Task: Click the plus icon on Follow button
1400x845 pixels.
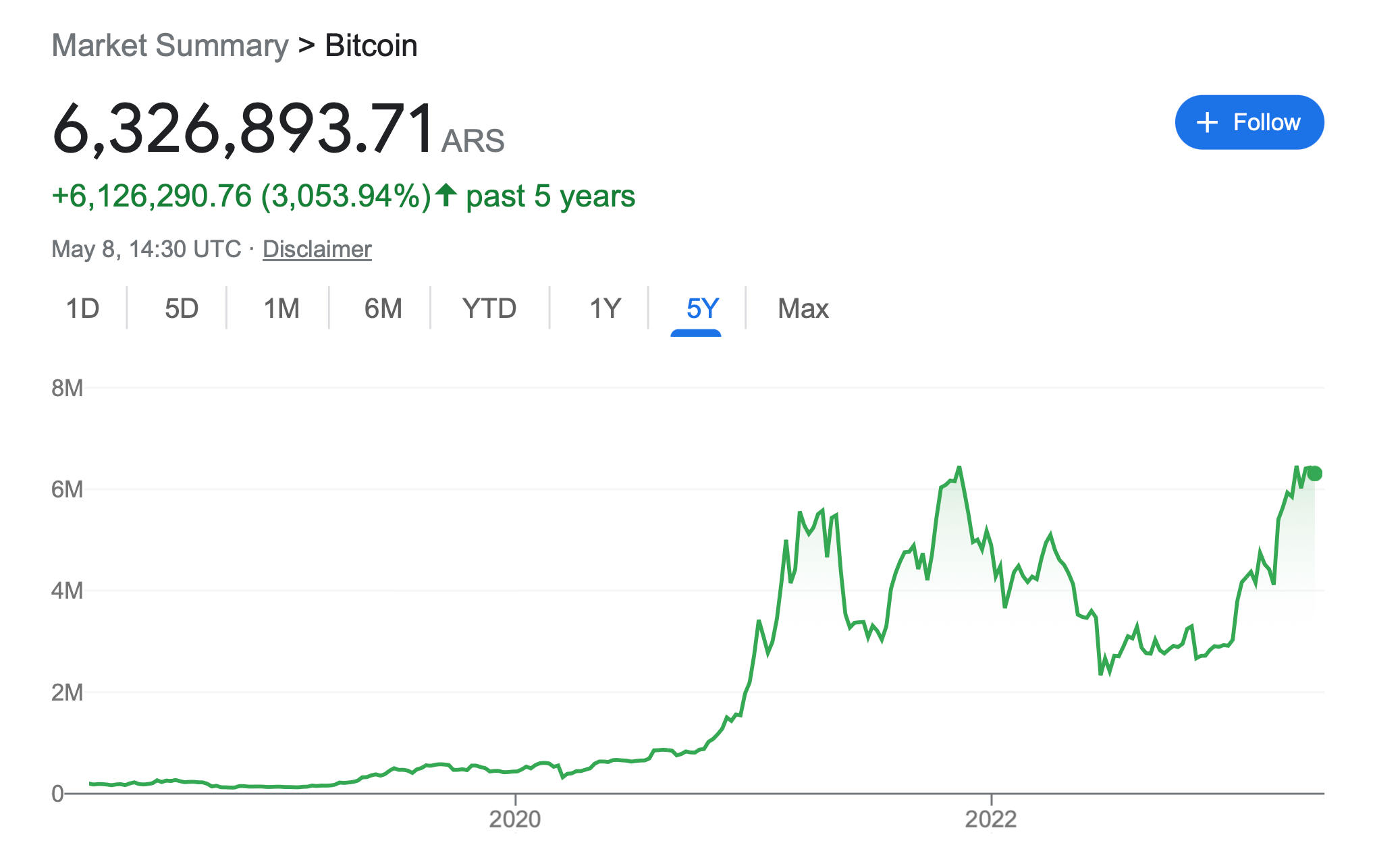Action: 1207,123
